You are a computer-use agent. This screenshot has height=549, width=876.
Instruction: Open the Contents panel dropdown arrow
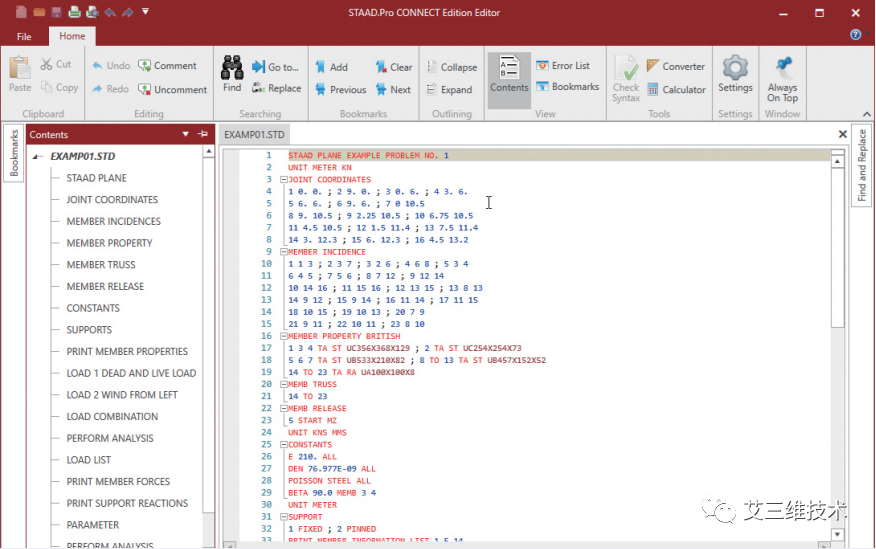point(186,134)
